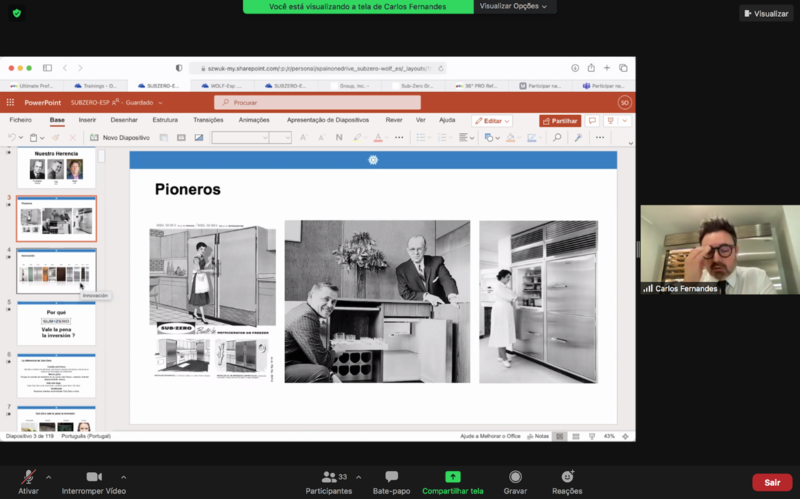Screen dimensions: 800x499
Task: Open the Transições ribbon tab
Action: (208, 120)
